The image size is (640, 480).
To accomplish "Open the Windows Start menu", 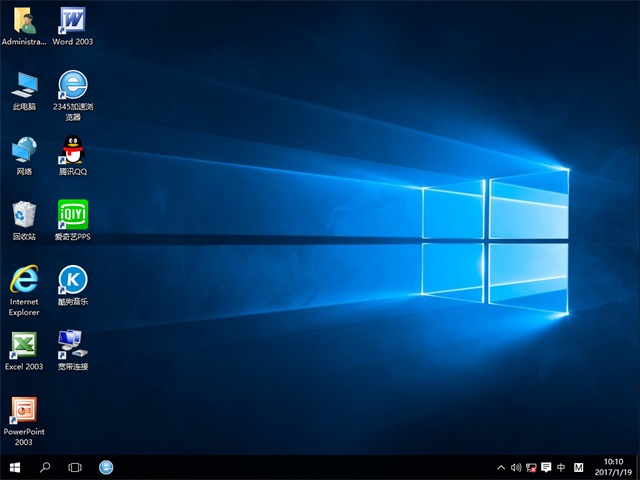I will tap(15, 467).
